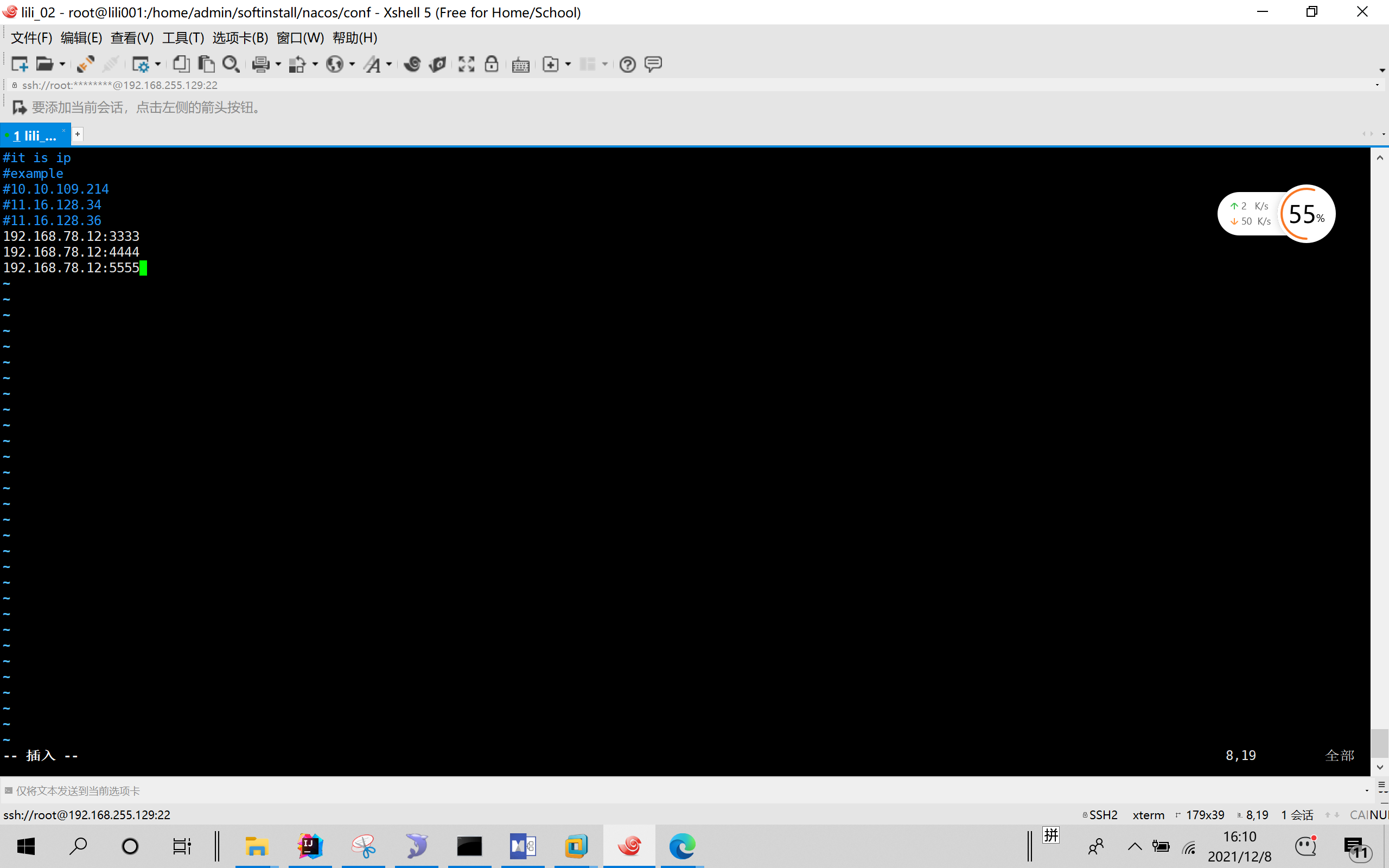Expand the print icon dropdown arrow
The height and width of the screenshot is (868, 1389).
point(278,65)
